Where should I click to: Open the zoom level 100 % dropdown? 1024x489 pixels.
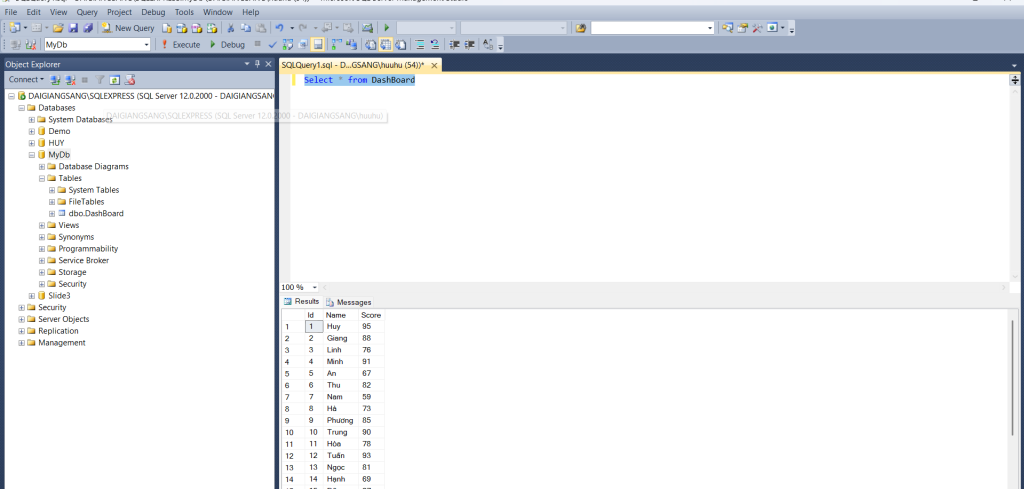click(315, 287)
